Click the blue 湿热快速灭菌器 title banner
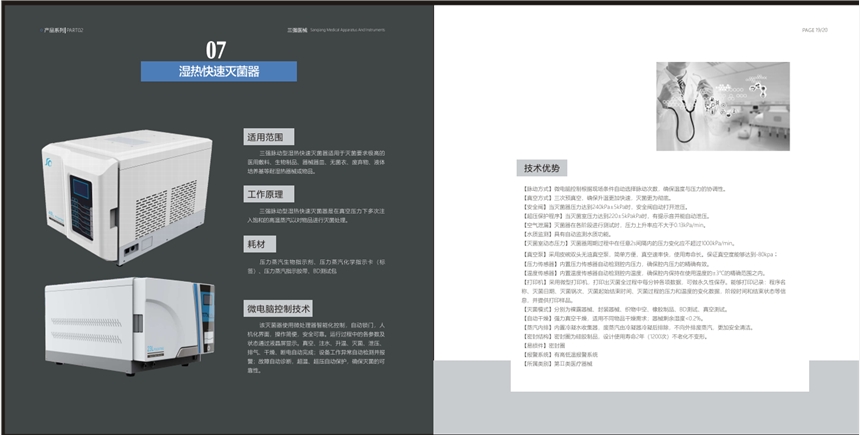The height and width of the screenshot is (435, 860). click(x=218, y=71)
